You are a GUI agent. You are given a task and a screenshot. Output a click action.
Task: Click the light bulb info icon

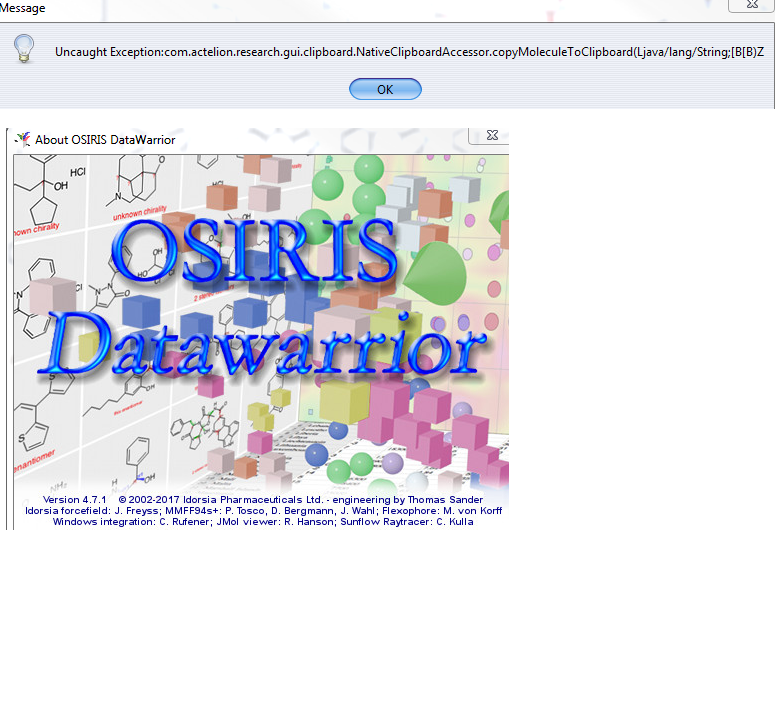pyautogui.click(x=24, y=49)
